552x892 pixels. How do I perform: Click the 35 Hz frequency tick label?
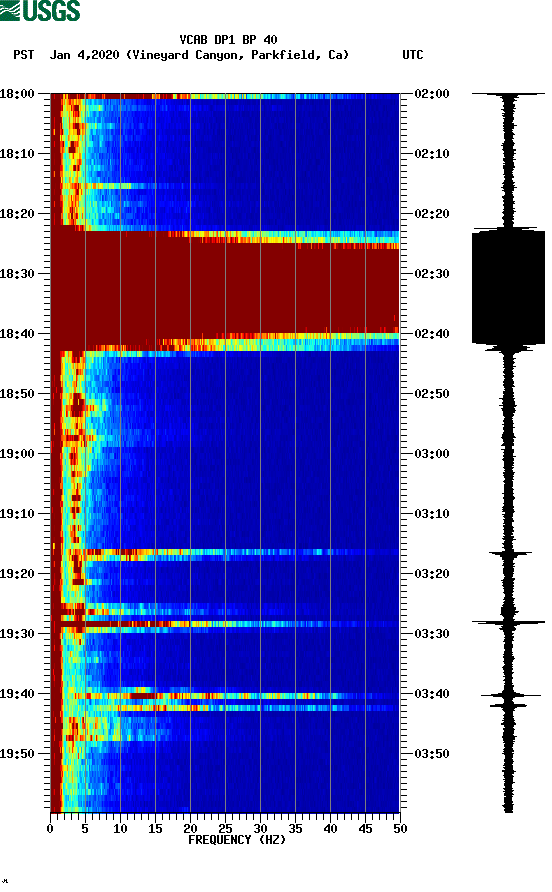tap(295, 829)
